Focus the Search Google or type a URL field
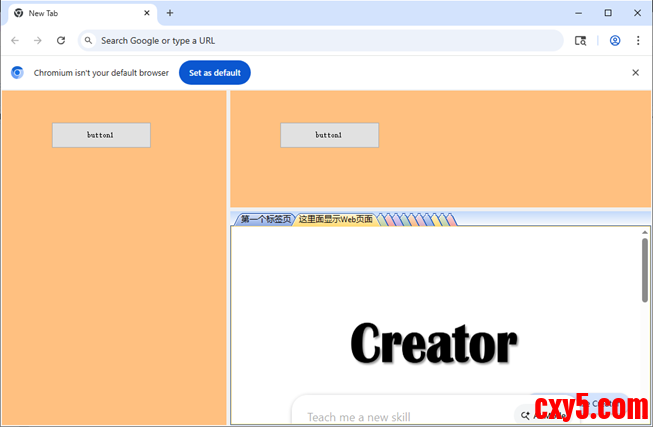653x427 pixels. (321, 40)
